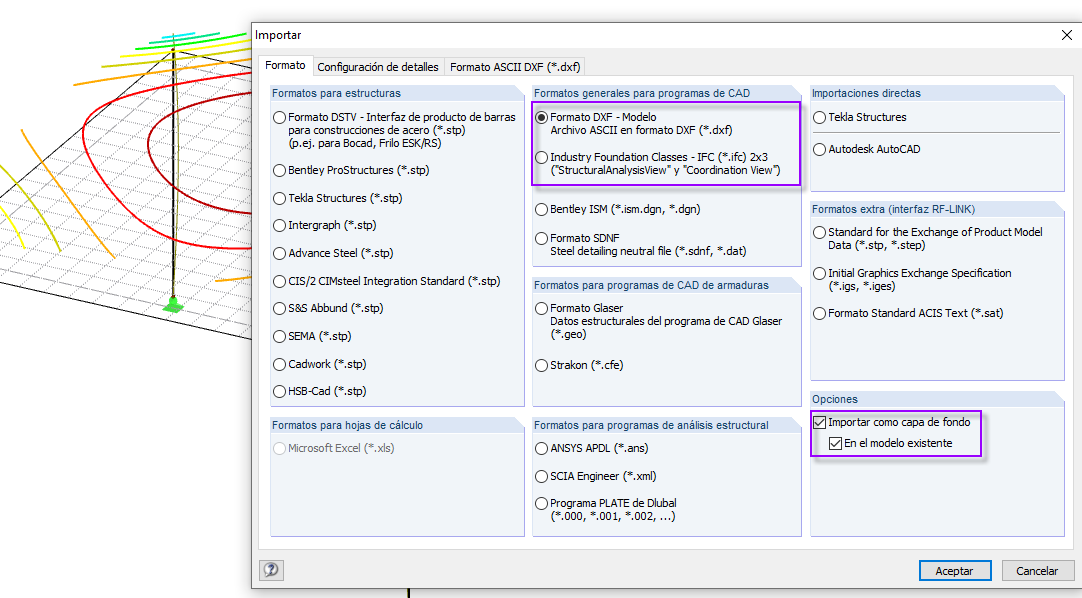
Task: Click the help question mark icon
Action: pos(270,570)
